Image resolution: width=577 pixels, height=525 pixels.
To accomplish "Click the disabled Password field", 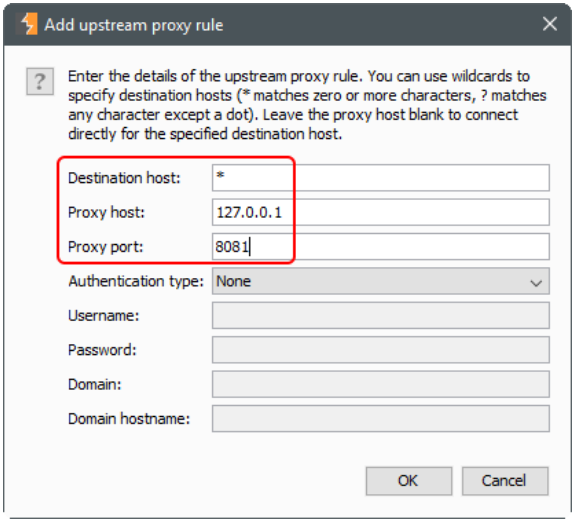I will (381, 350).
